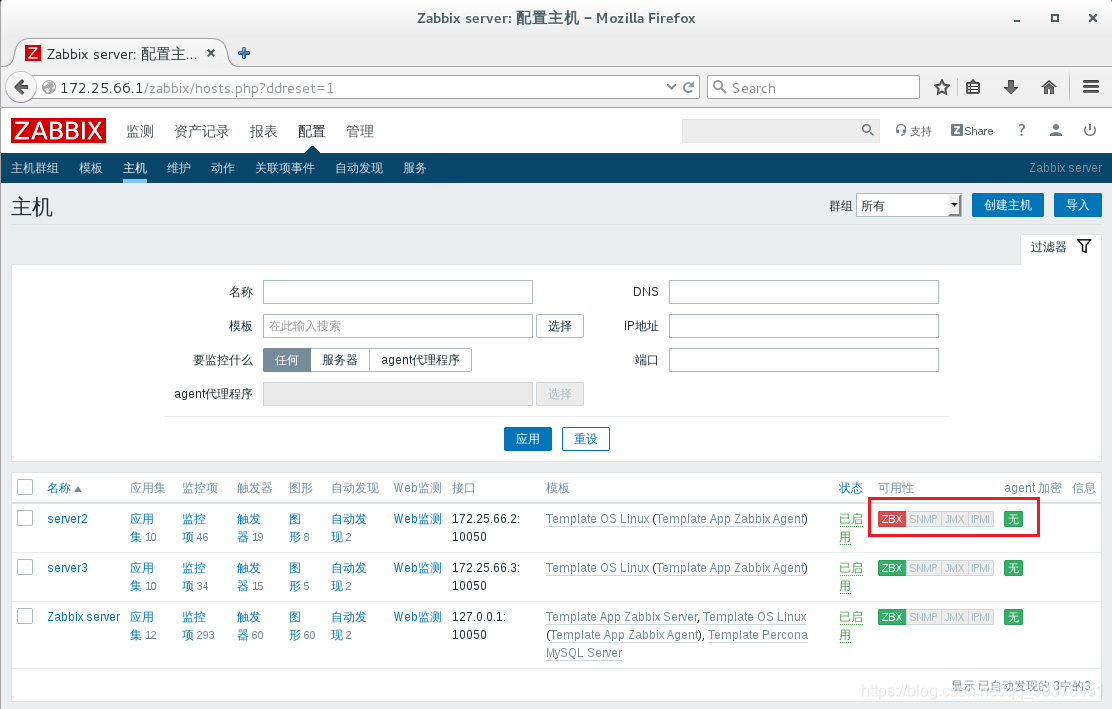Toggle the filter (过滤器) funnel icon
Viewport: 1112px width, 709px height.
click(1084, 246)
